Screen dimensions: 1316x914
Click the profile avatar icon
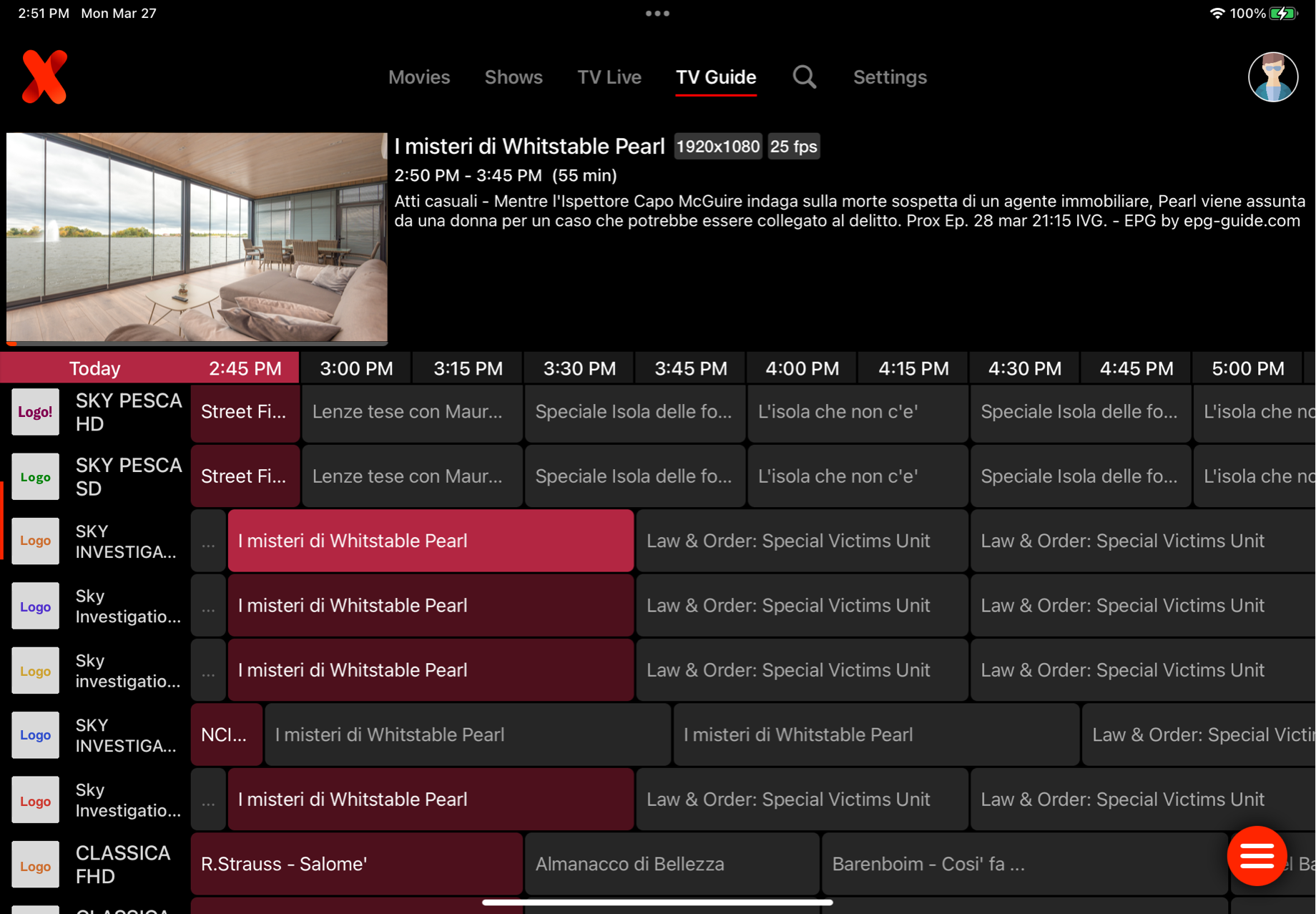tap(1273, 77)
